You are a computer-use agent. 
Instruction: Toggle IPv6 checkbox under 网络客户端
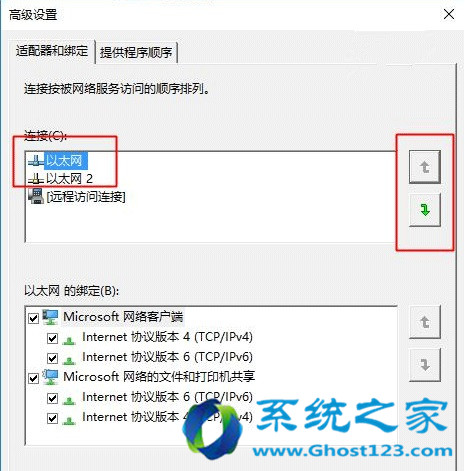(52, 358)
